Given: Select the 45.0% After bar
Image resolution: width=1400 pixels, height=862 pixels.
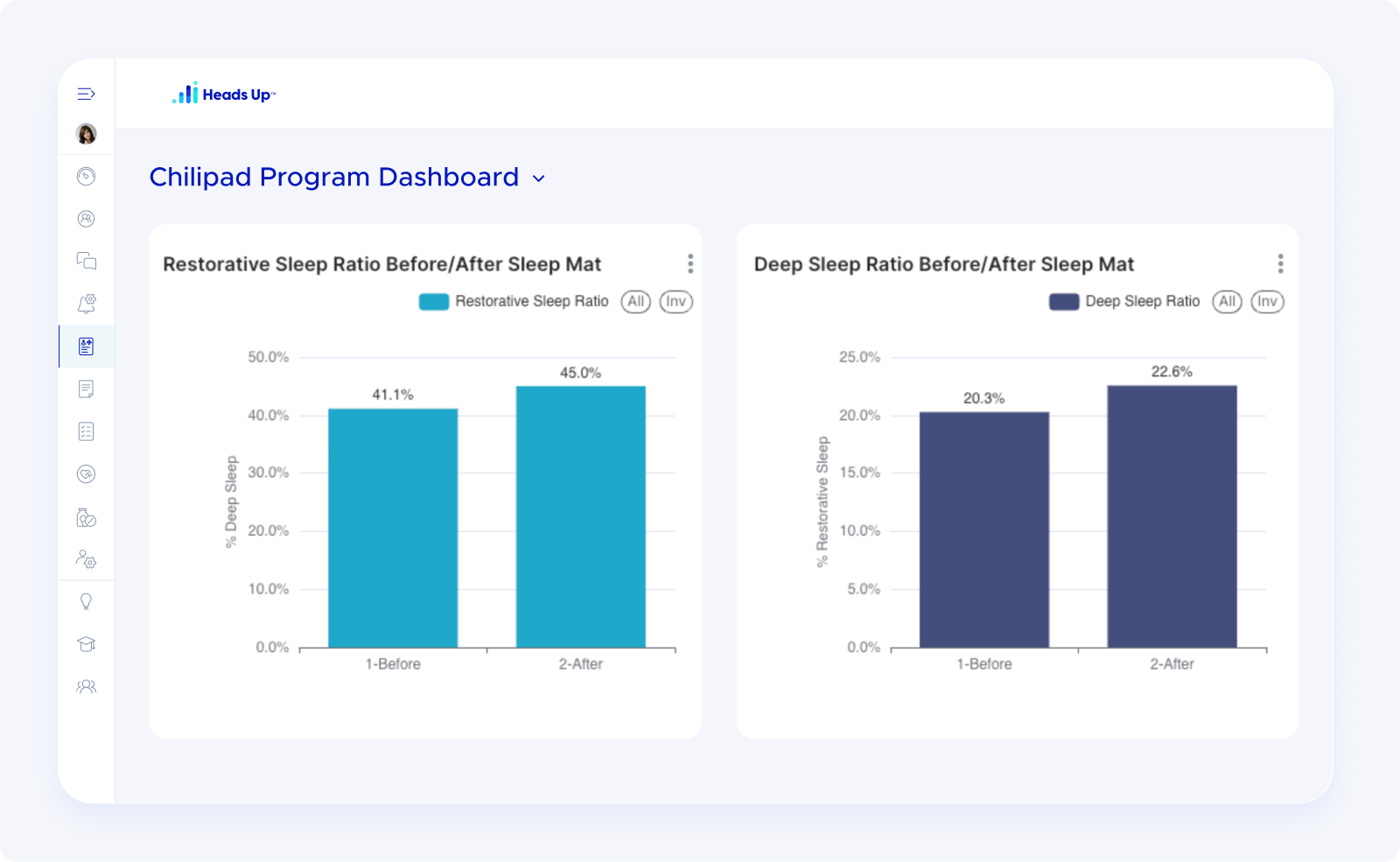Looking at the screenshot, I should coord(581,516).
